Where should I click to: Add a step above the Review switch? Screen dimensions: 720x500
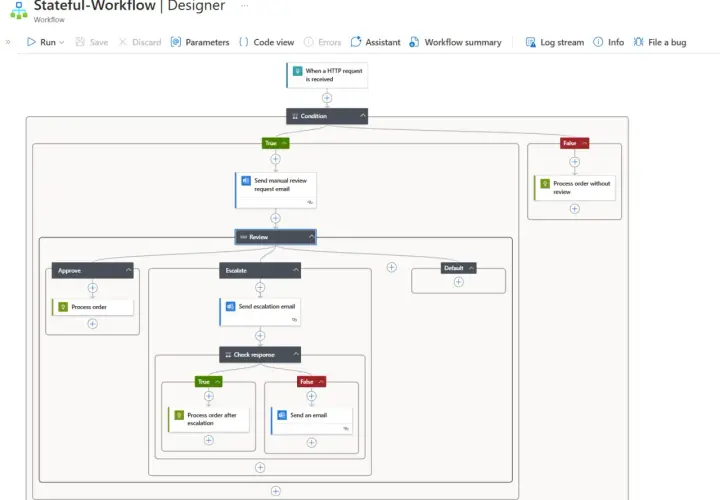tap(276, 218)
